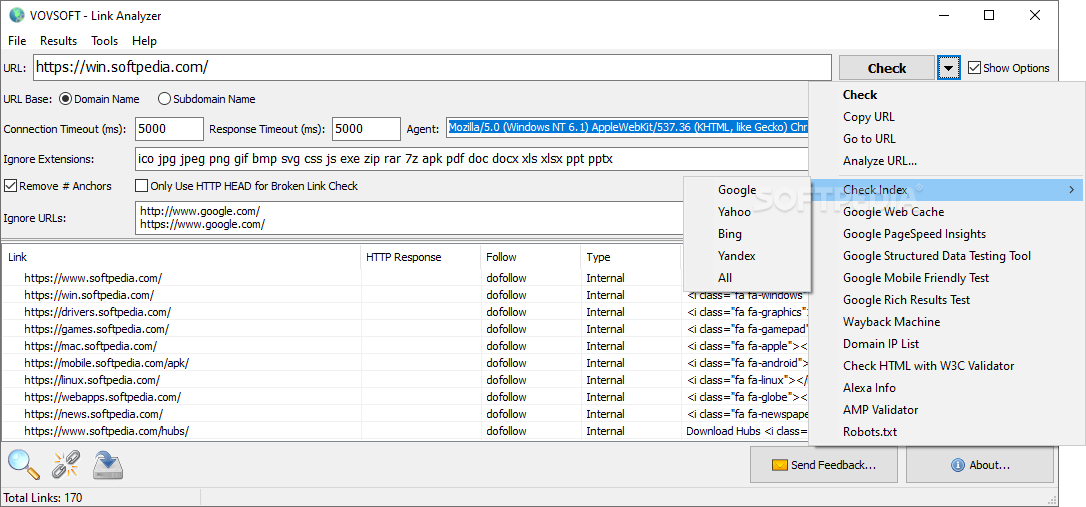The width and height of the screenshot is (1086, 507).
Task: Select Check in the dropdown menu
Action: pos(946,95)
